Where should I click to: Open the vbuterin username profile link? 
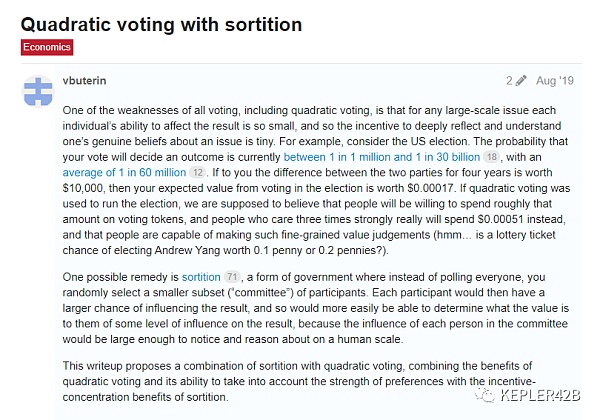(x=88, y=80)
